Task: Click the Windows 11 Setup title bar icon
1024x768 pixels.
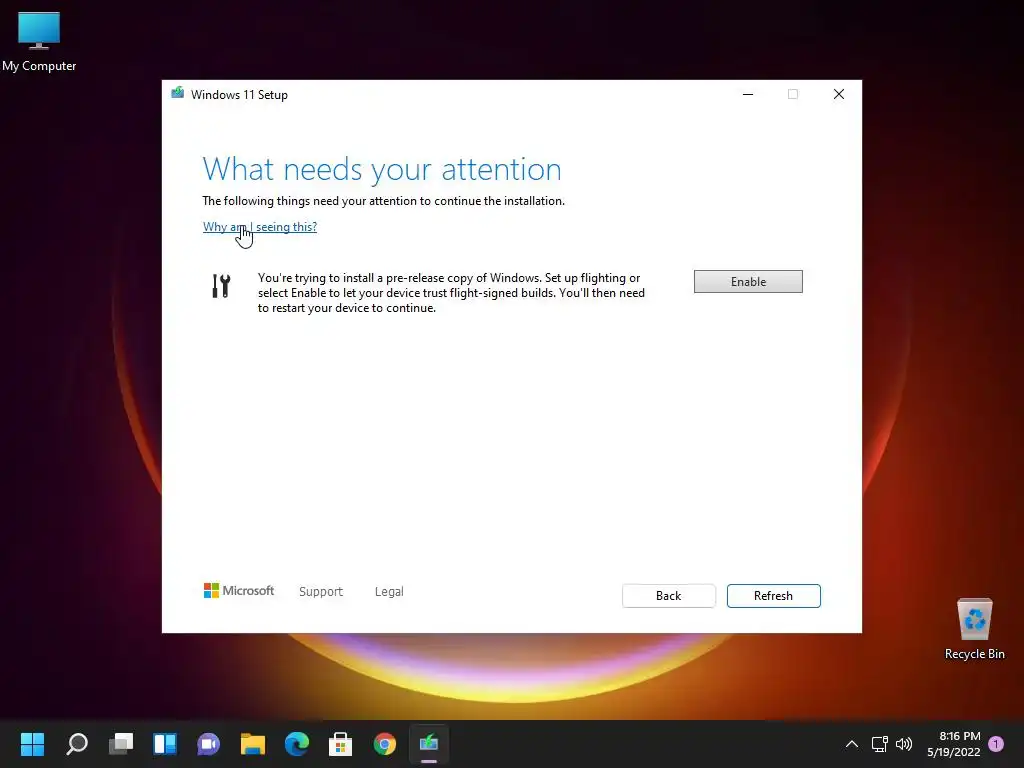Action: pos(177,93)
